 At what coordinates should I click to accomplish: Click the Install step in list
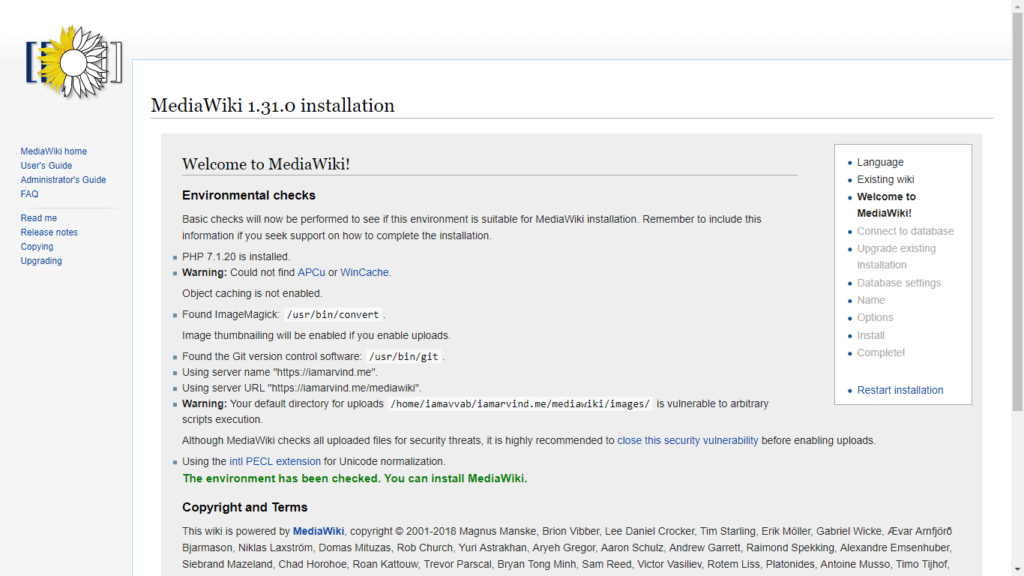pyautogui.click(x=871, y=335)
